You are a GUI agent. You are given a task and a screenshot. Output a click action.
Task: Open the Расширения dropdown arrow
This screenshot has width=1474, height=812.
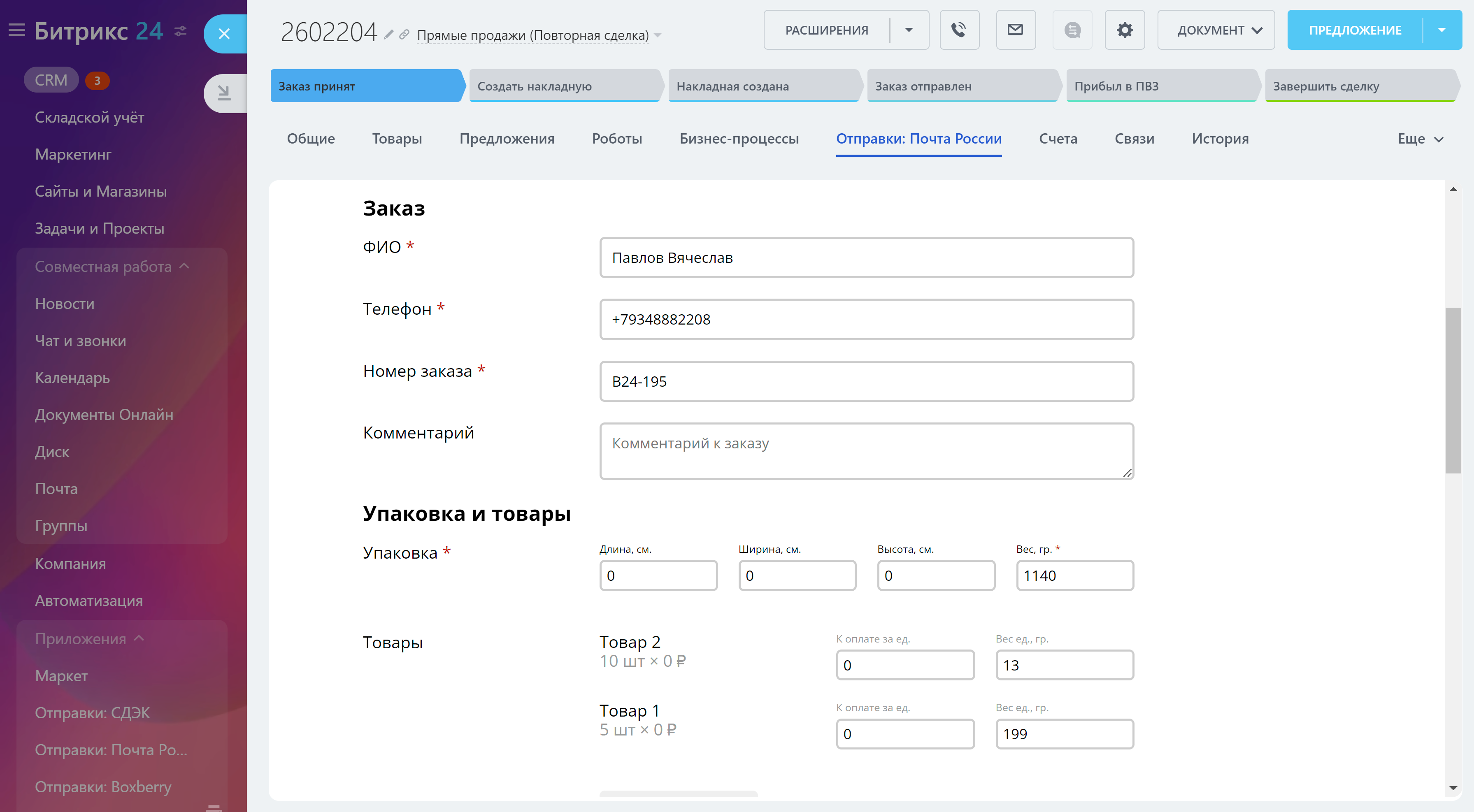tap(909, 30)
